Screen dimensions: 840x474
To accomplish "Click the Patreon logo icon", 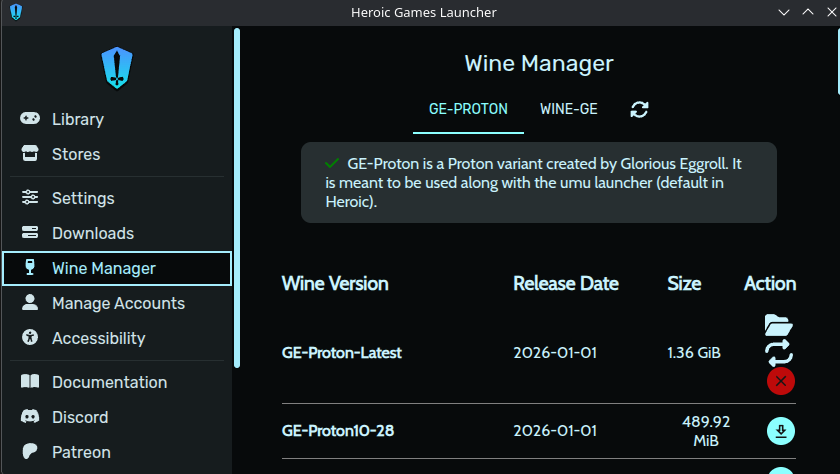I will tap(30, 452).
